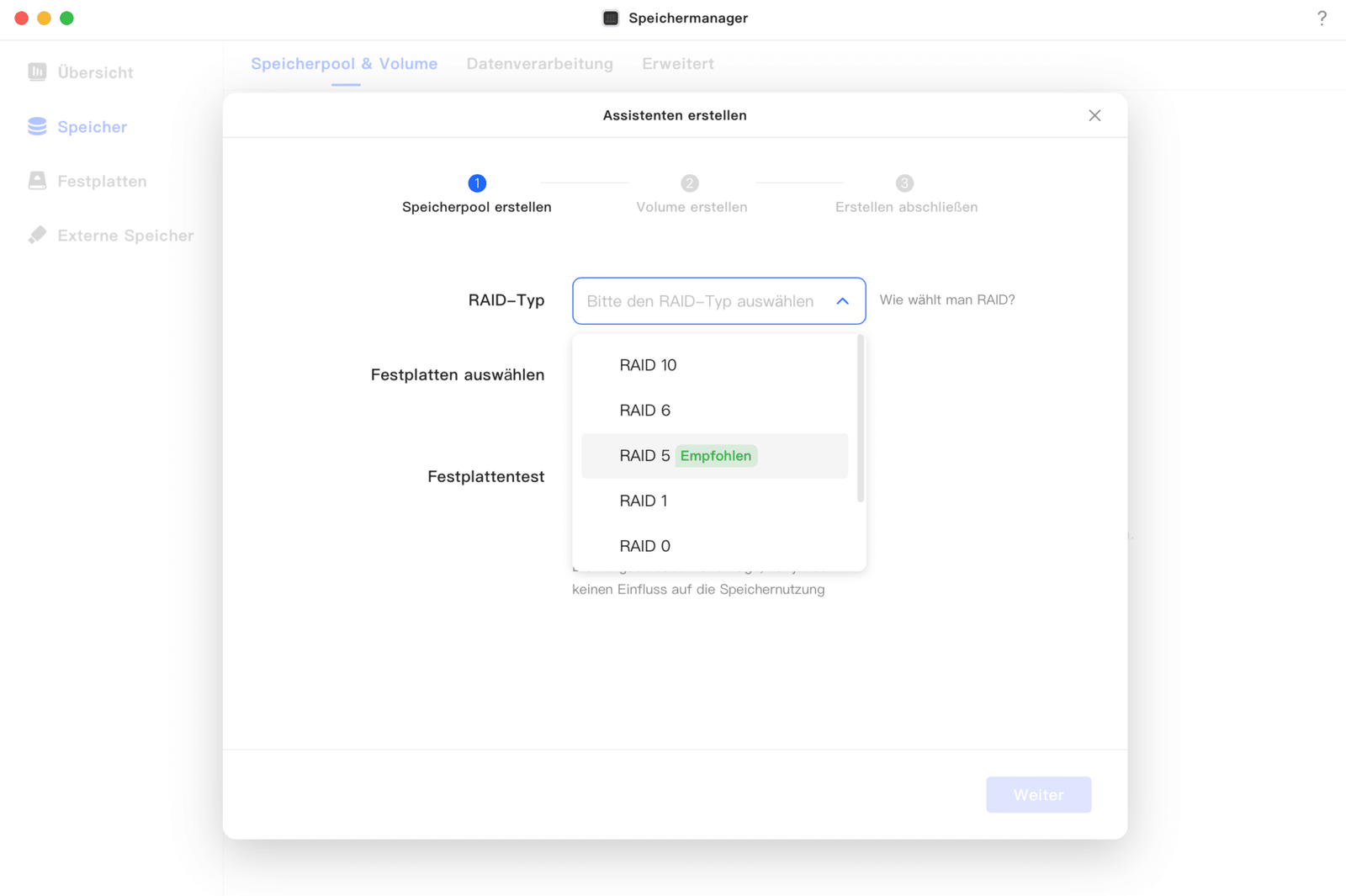Select RAID 10 from the list
The height and width of the screenshot is (896, 1346).
click(648, 365)
